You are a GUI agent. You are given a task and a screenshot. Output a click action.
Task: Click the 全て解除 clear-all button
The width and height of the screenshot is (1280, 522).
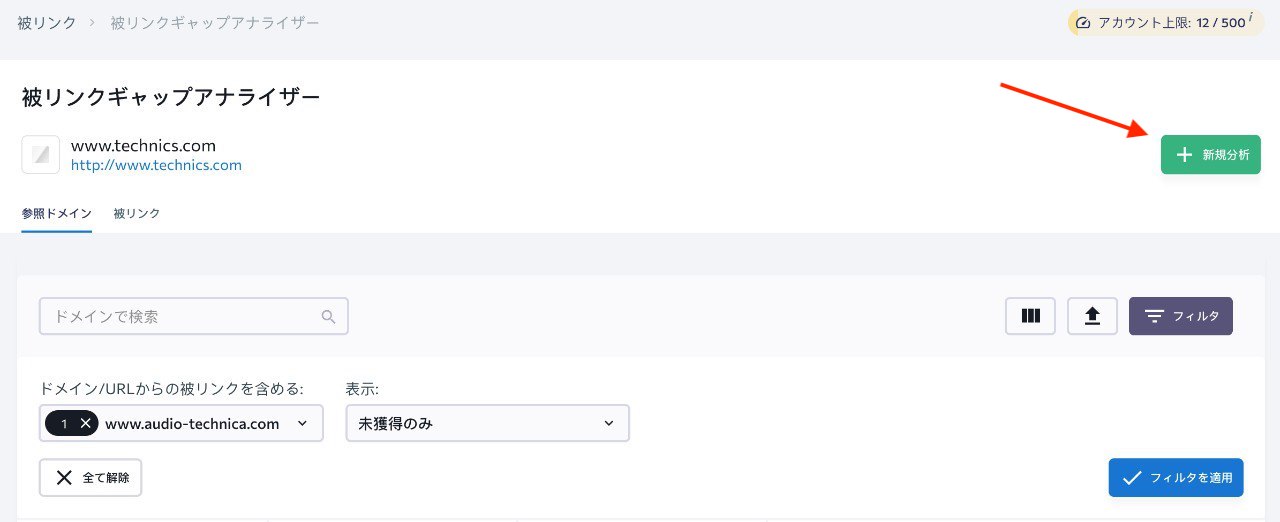(90, 478)
